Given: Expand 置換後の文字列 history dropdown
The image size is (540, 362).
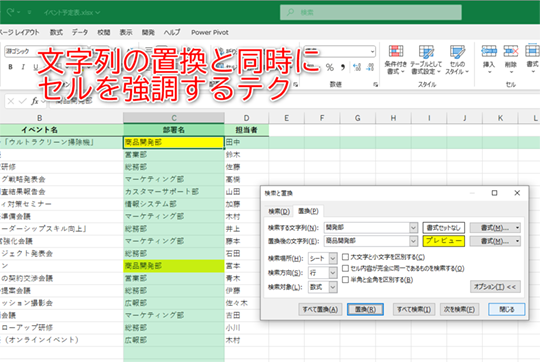Looking at the screenshot, I should point(414,241).
